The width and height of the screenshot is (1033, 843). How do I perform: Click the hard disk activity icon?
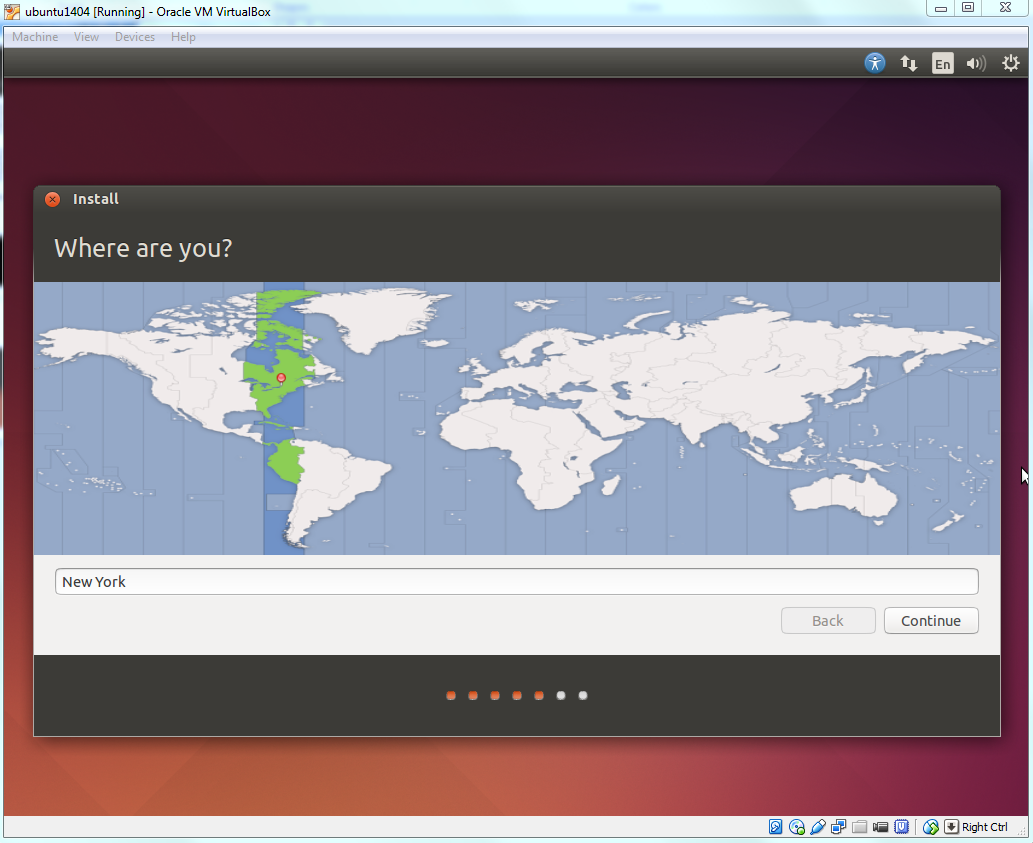pos(776,827)
